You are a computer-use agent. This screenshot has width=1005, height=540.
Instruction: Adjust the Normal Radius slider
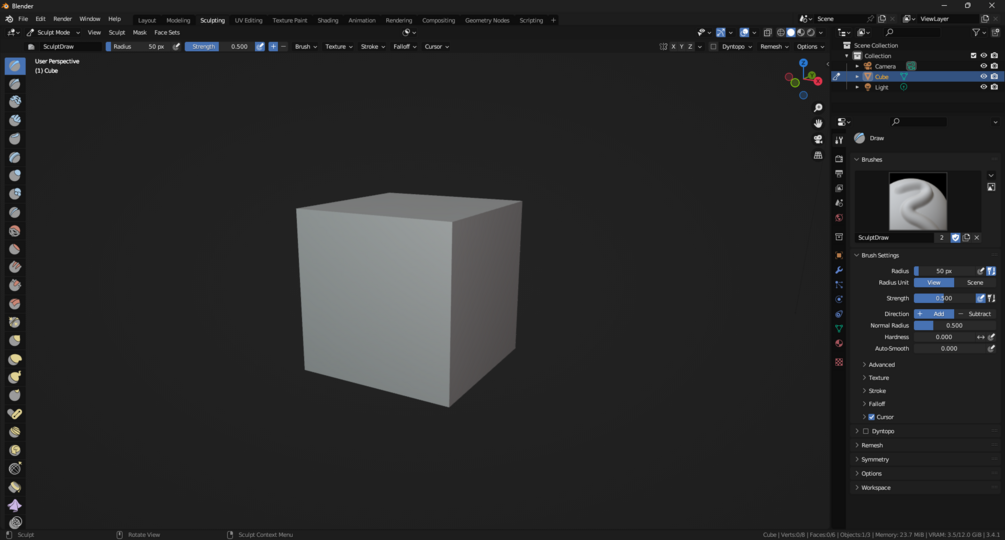coord(954,325)
